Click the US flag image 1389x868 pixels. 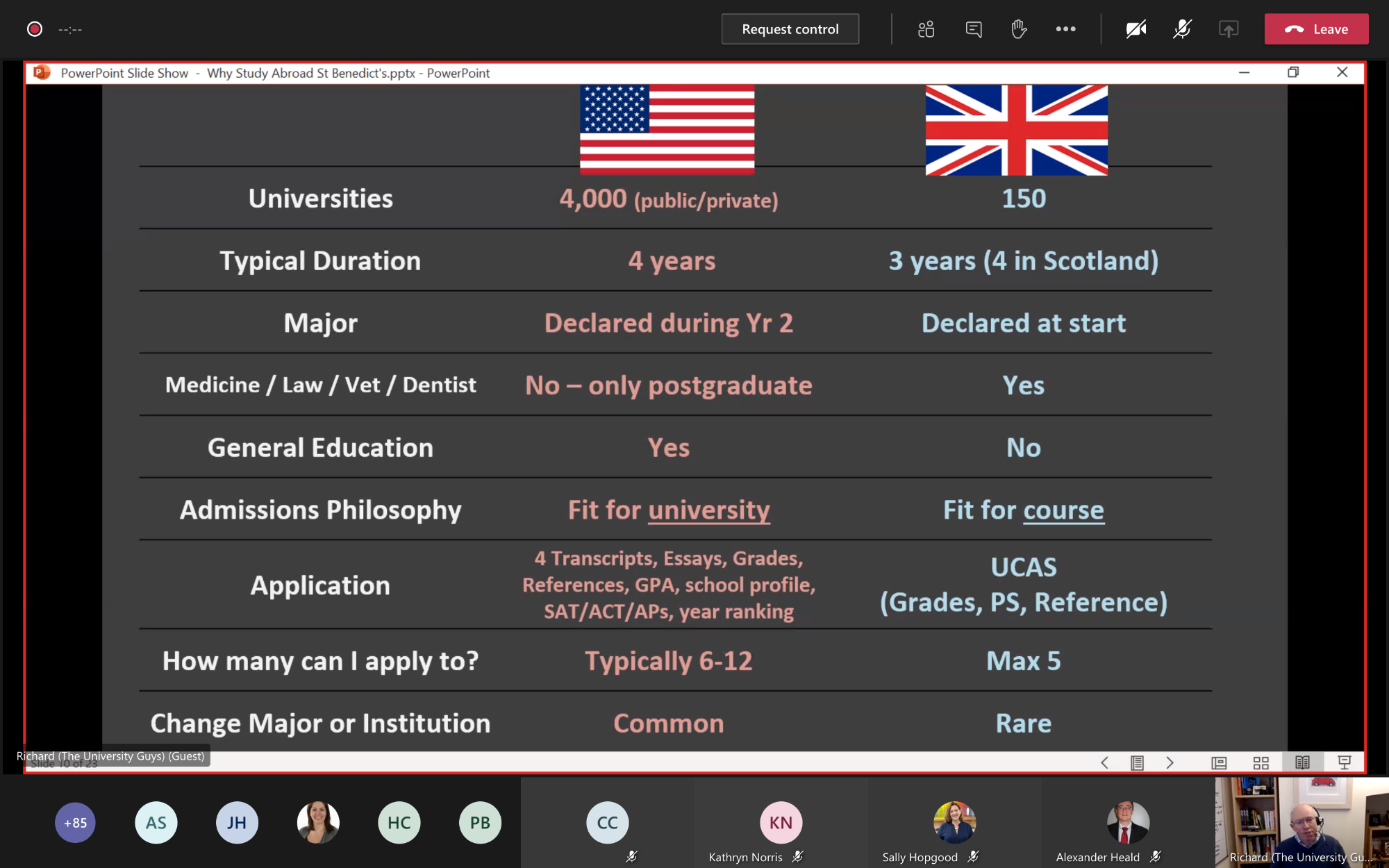click(x=667, y=130)
